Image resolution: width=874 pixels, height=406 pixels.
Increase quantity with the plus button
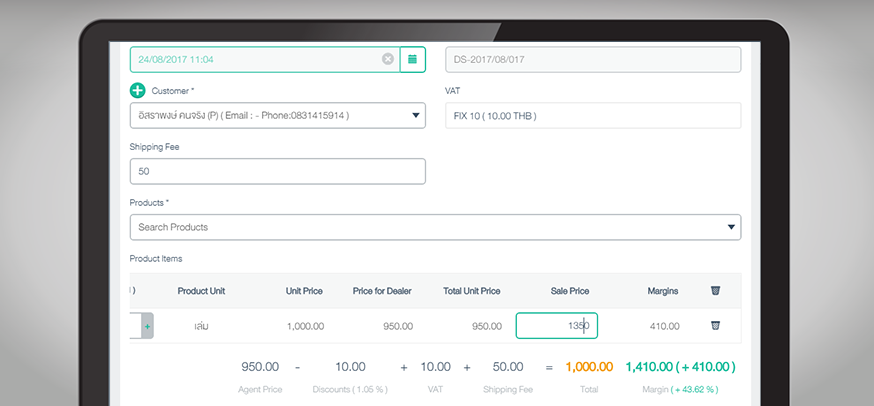coord(148,326)
